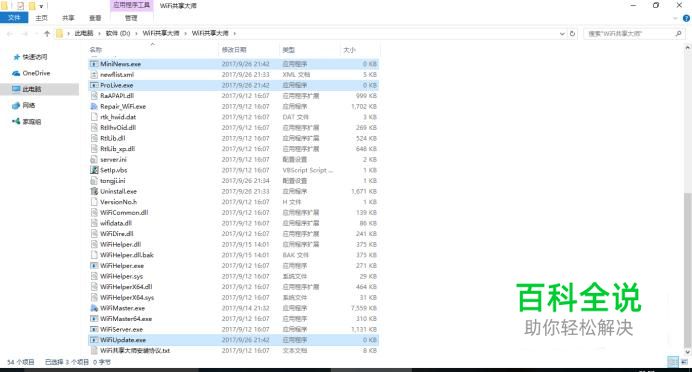The height and width of the screenshot is (372, 692).
Task: Select the WiFiCommon.dll file name
Action: pos(124,212)
